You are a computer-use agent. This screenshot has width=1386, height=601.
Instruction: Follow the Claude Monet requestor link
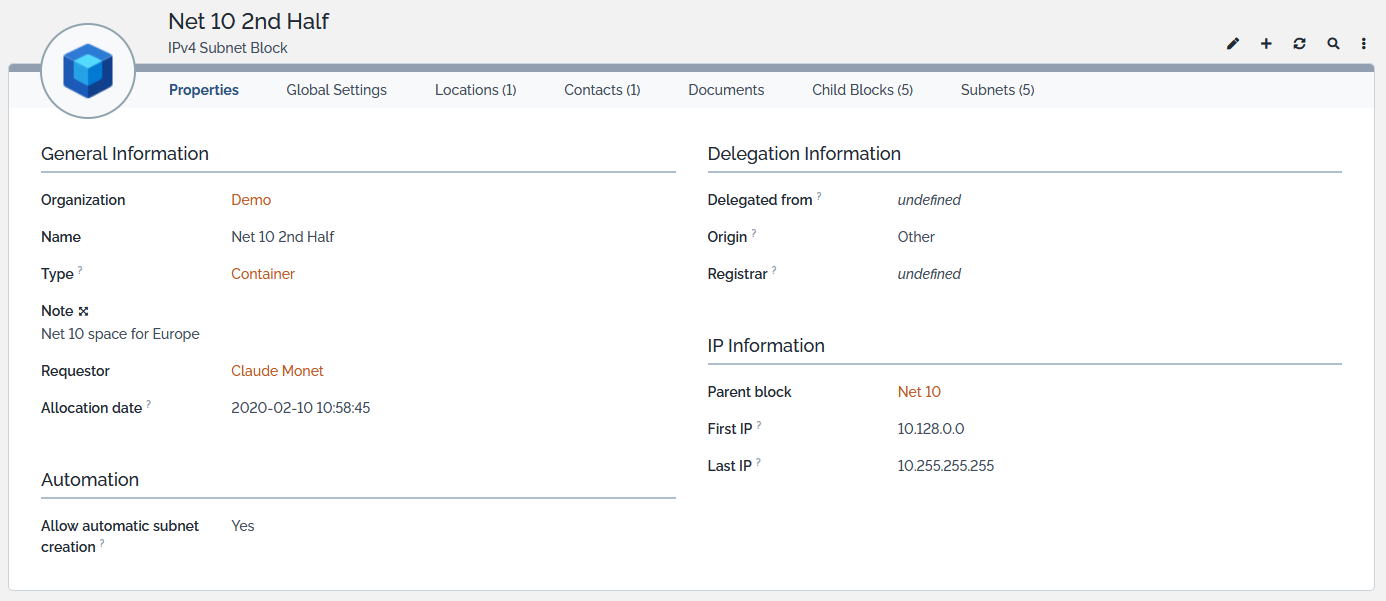coord(277,371)
